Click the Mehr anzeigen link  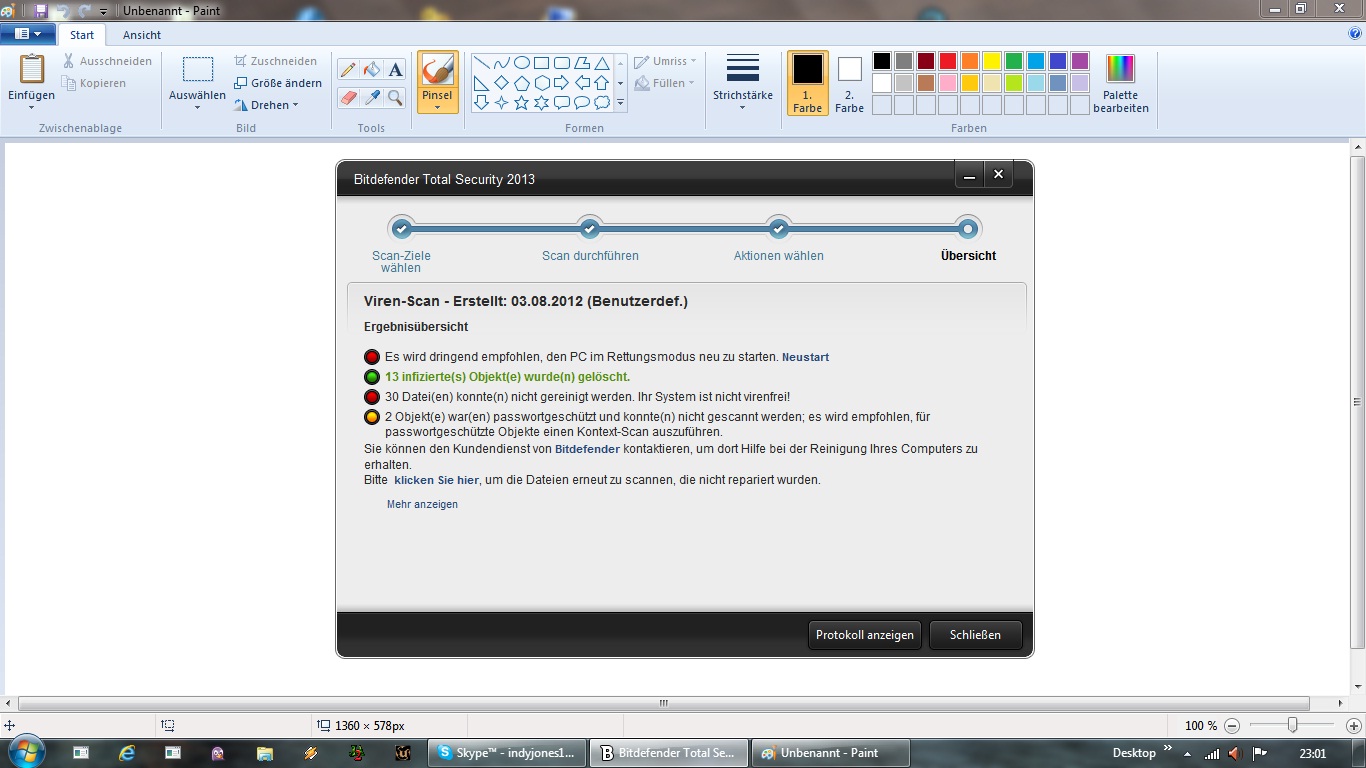(x=422, y=504)
